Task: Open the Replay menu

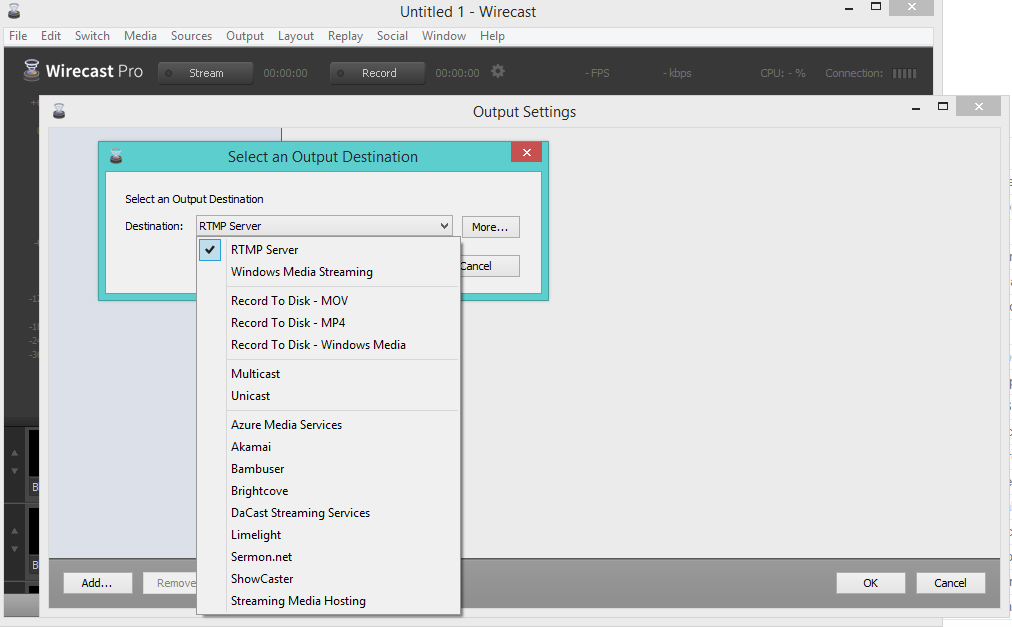Action: [345, 35]
